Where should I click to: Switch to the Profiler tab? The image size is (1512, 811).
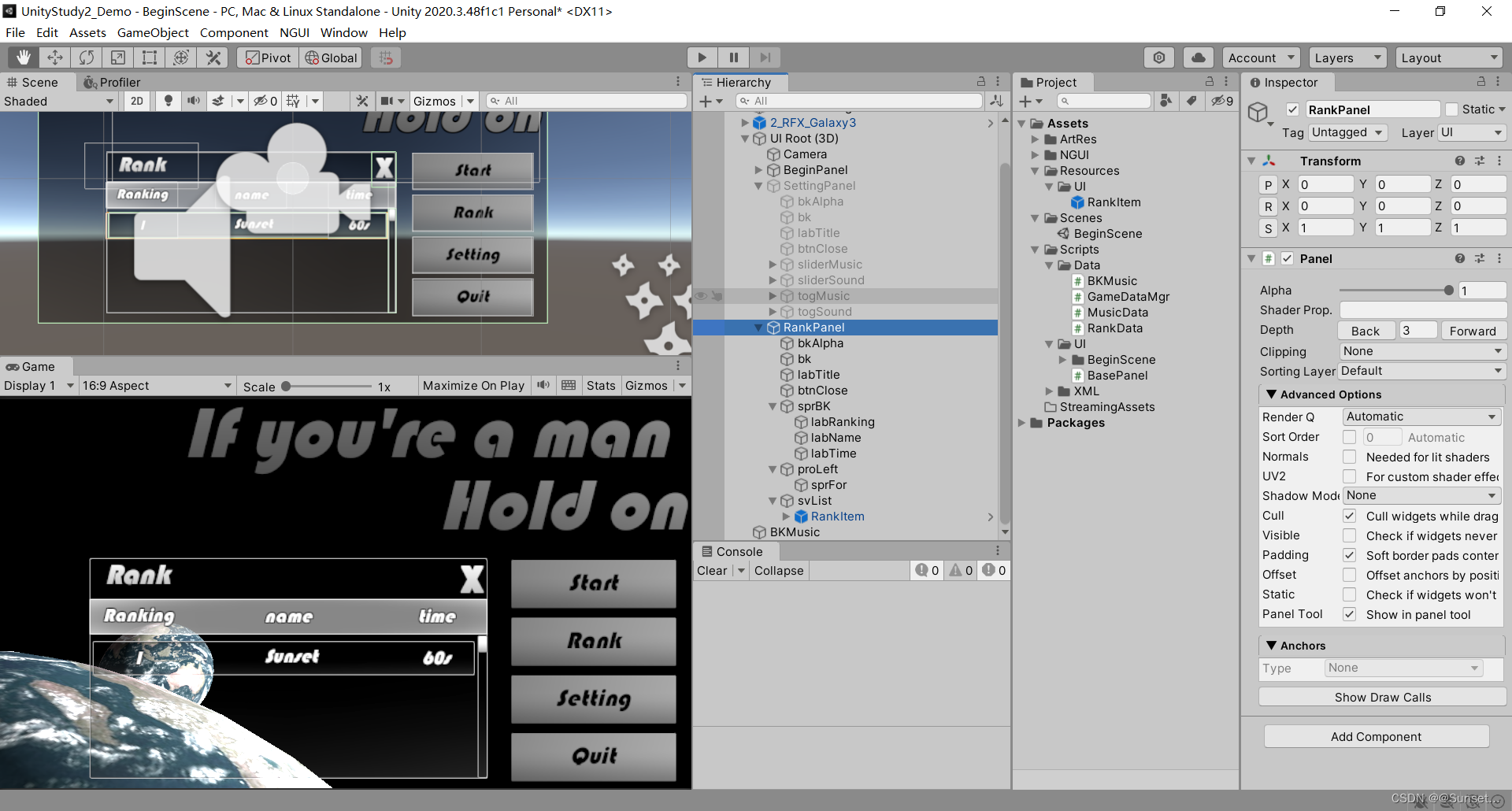coord(112,82)
